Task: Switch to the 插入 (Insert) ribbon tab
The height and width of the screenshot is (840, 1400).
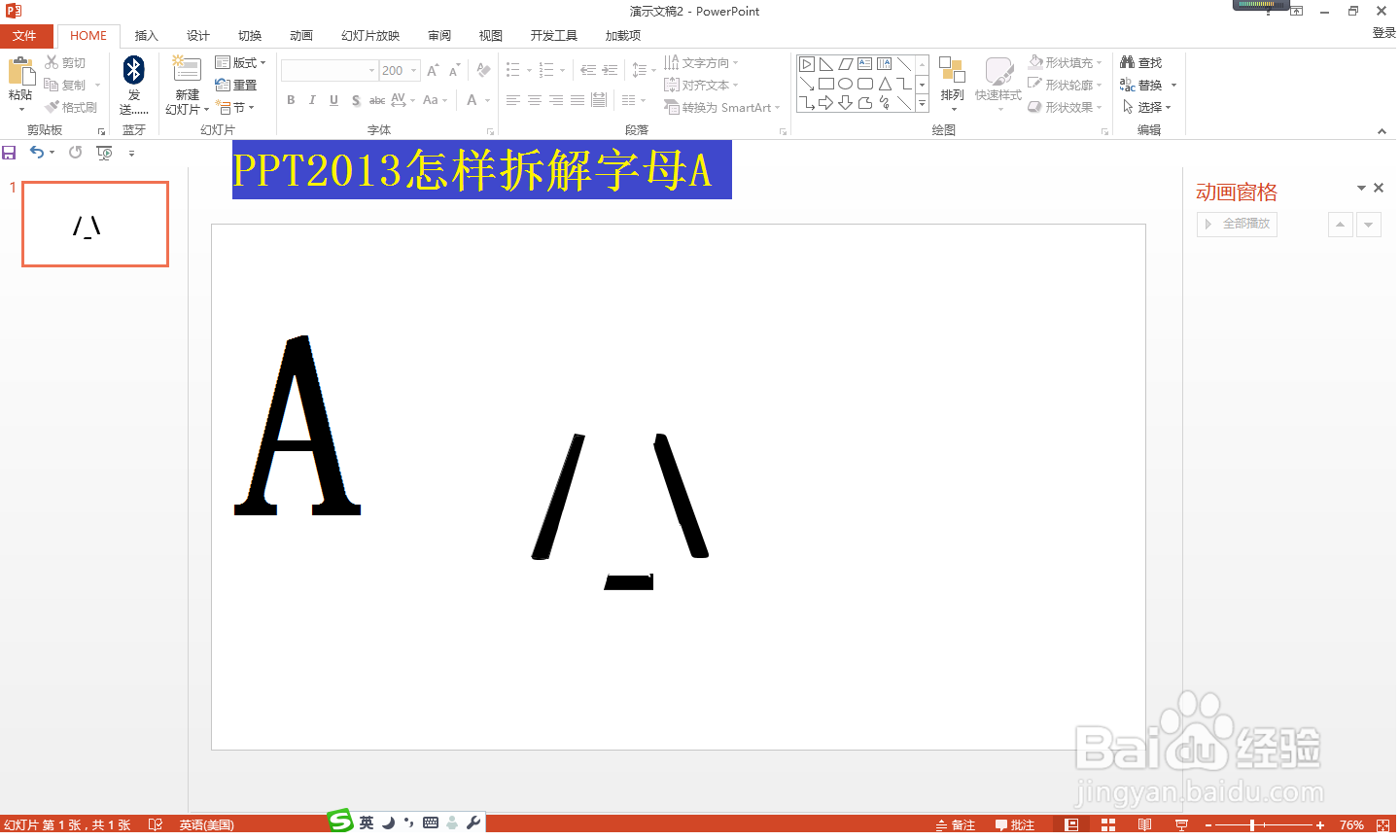Action: click(146, 35)
